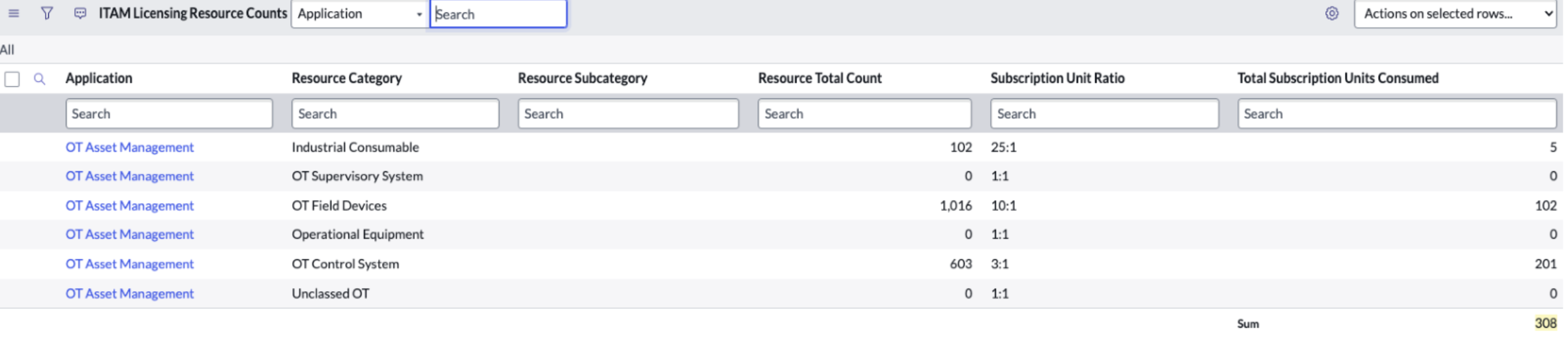Sort by the Application column header
The image size is (1568, 348).
(x=98, y=78)
